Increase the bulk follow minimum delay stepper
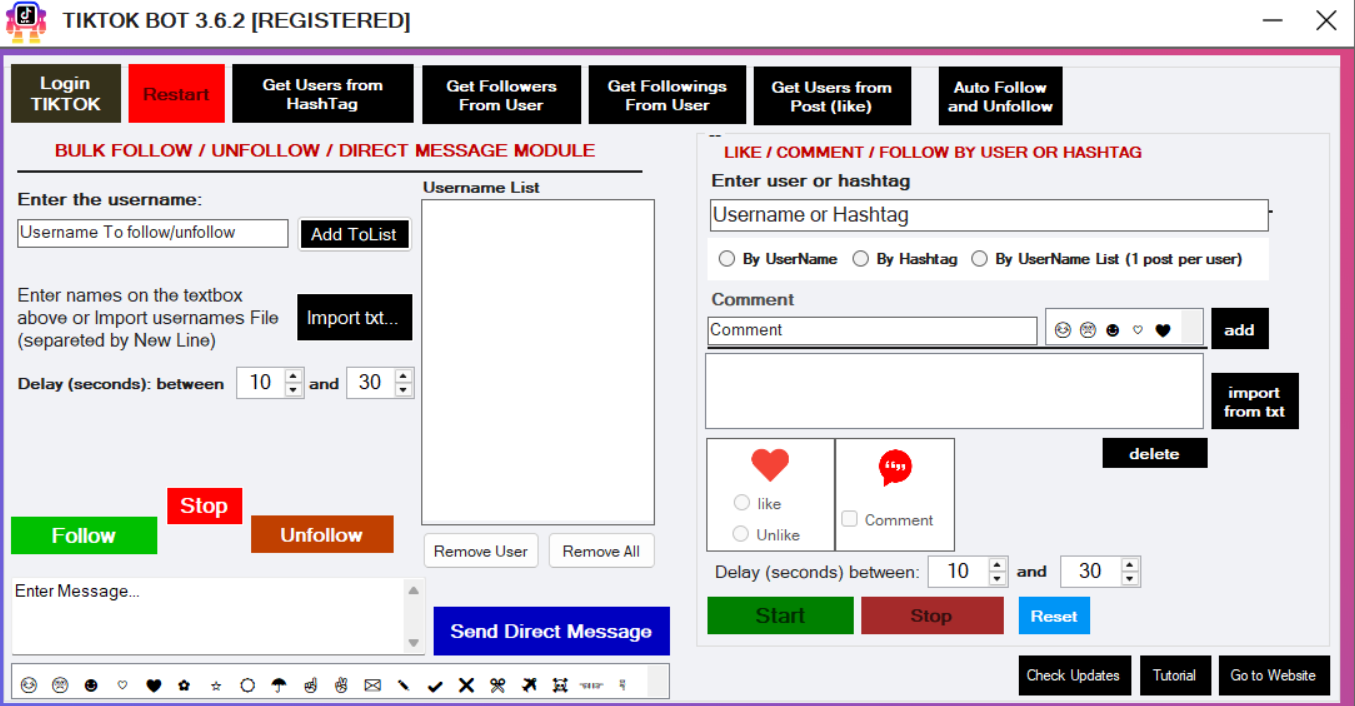The width and height of the screenshot is (1355, 706). [x=293, y=377]
